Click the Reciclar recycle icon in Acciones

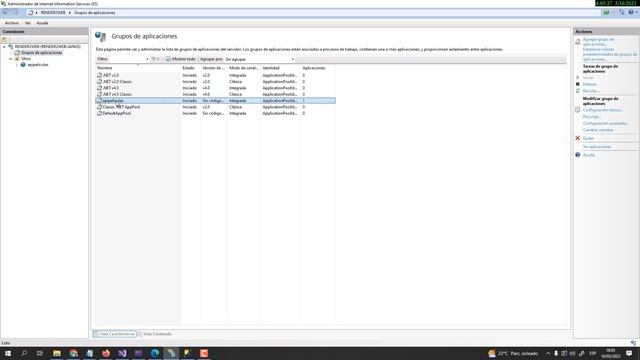pos(578,91)
